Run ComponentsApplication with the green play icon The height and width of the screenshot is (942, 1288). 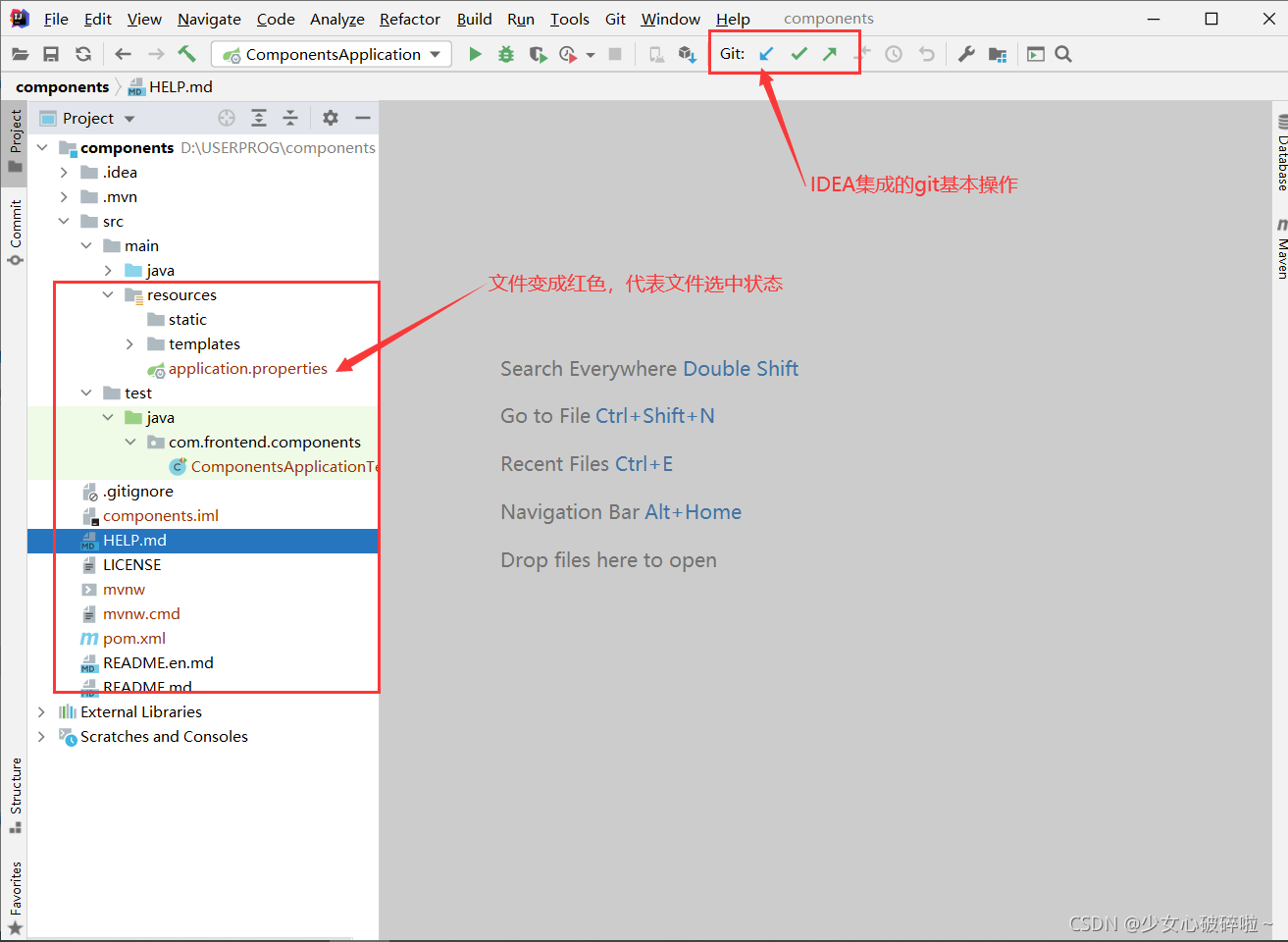click(475, 54)
